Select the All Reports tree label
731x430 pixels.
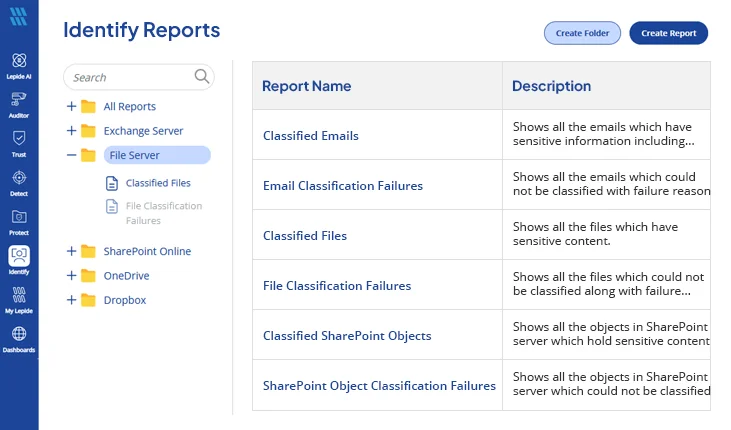130,107
